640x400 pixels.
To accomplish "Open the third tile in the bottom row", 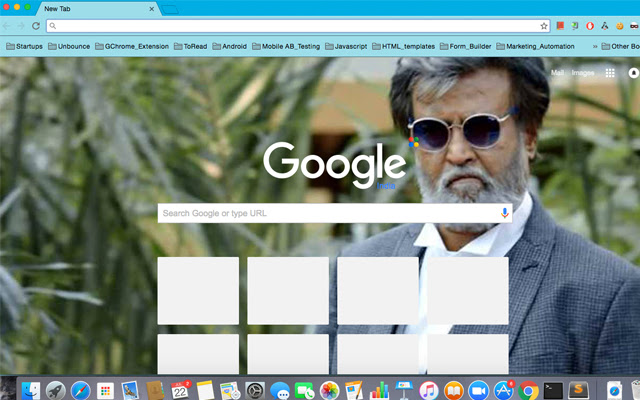I will (378, 354).
